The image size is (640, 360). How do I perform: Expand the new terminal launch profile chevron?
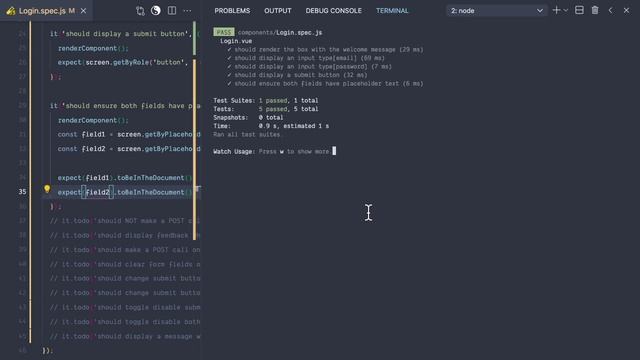pyautogui.click(x=566, y=11)
